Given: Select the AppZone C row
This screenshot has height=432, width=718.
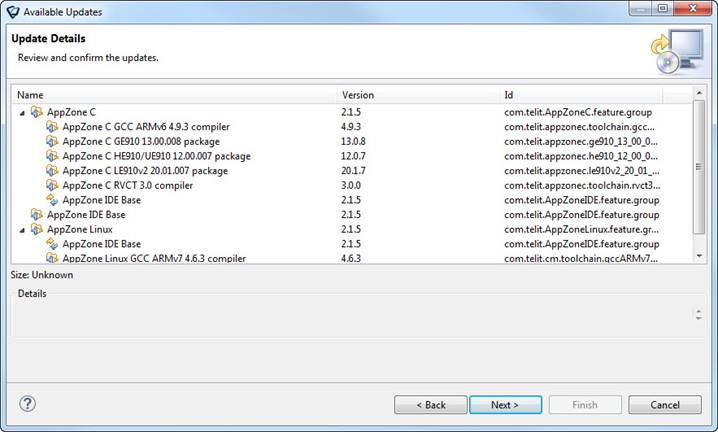Looking at the screenshot, I should [x=352, y=112].
